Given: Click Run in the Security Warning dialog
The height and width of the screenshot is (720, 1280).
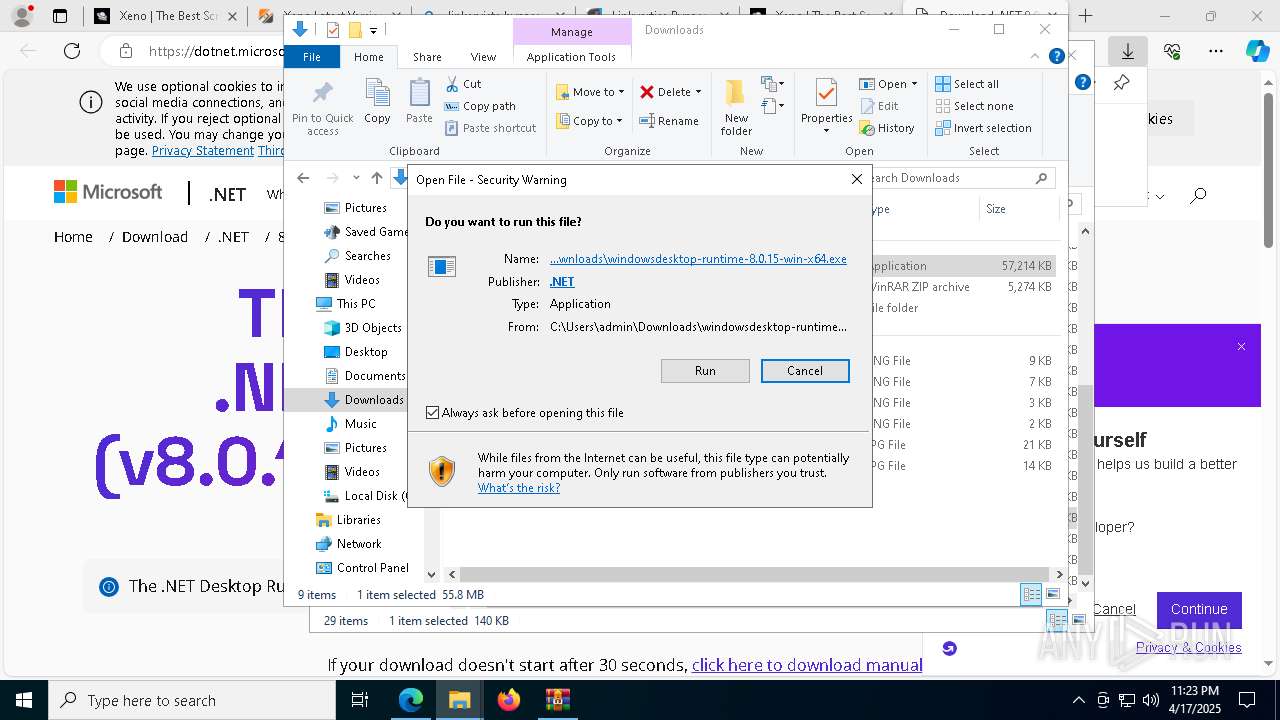Looking at the screenshot, I should pos(705,371).
